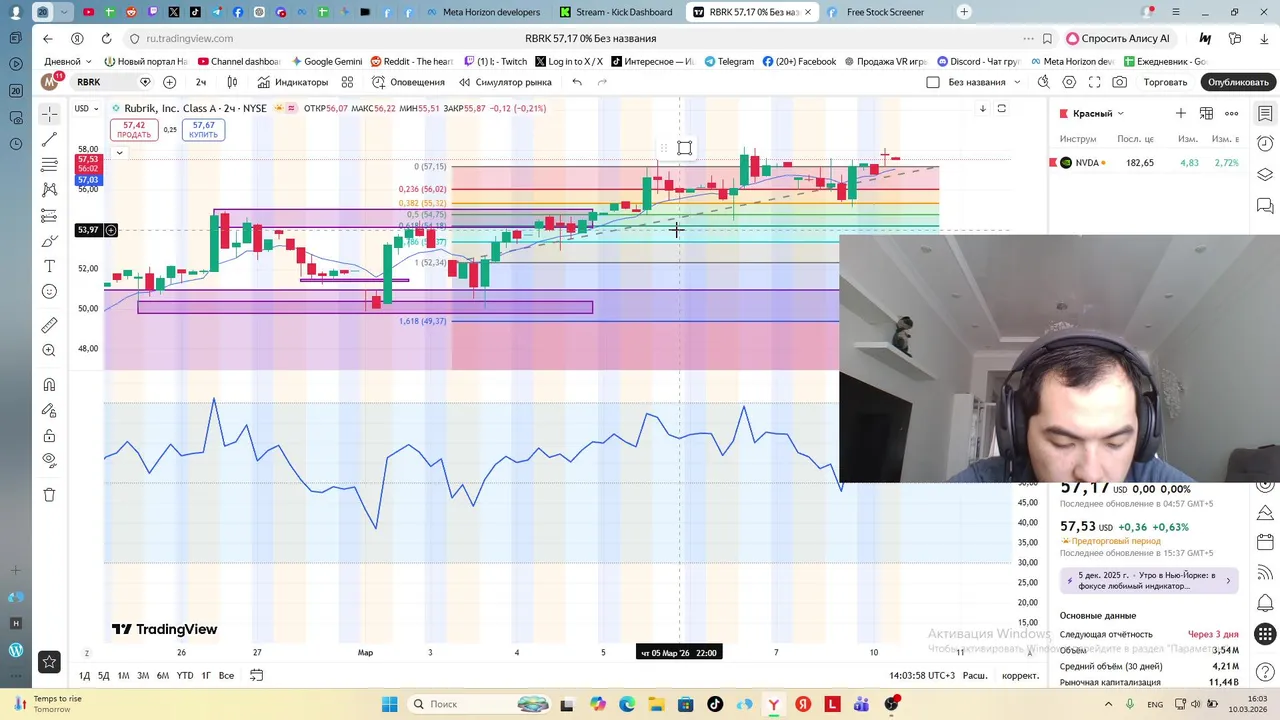Open indicator templates grid icon

point(347,82)
